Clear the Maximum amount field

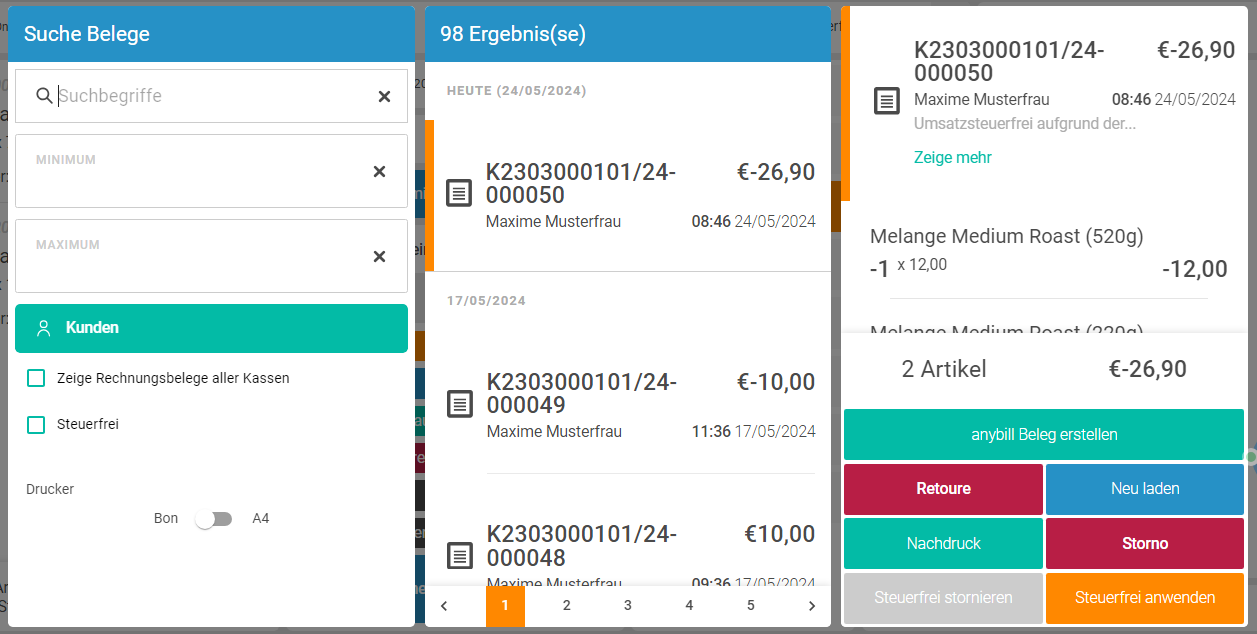tap(379, 257)
